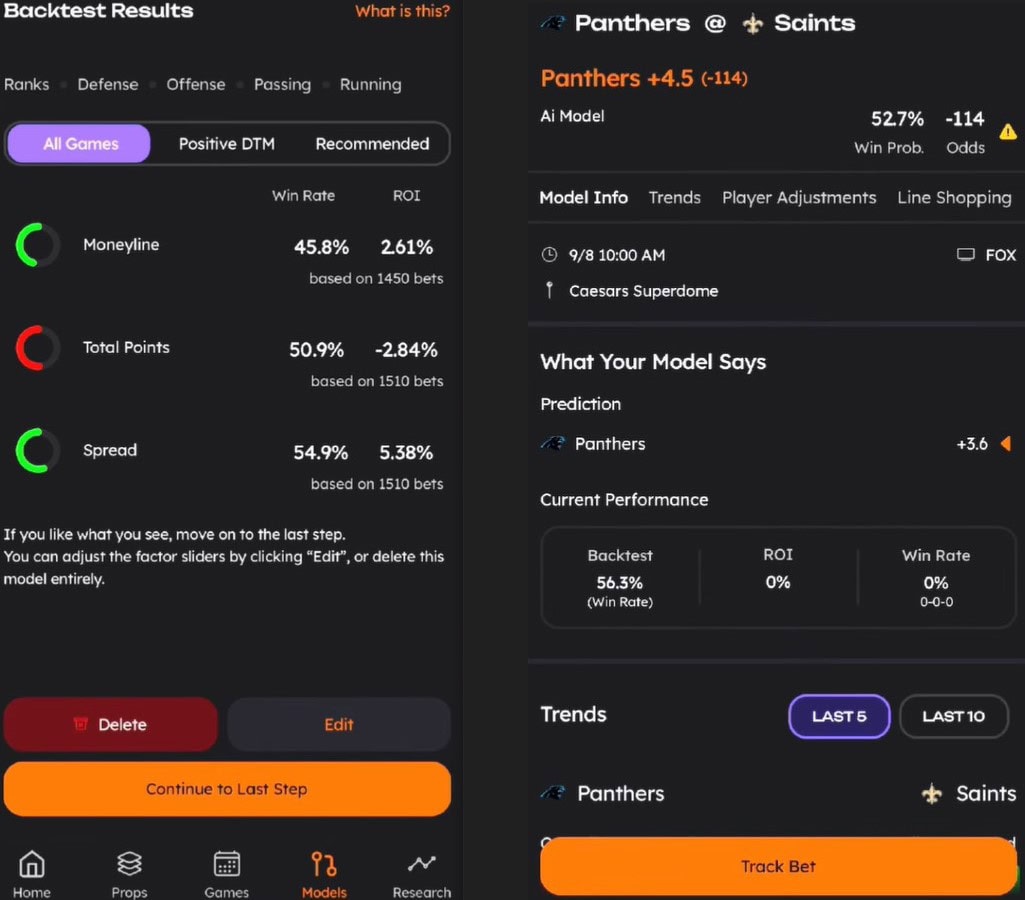1025x900 pixels.
Task: Click the clock icon by game time
Action: pyautogui.click(x=549, y=254)
